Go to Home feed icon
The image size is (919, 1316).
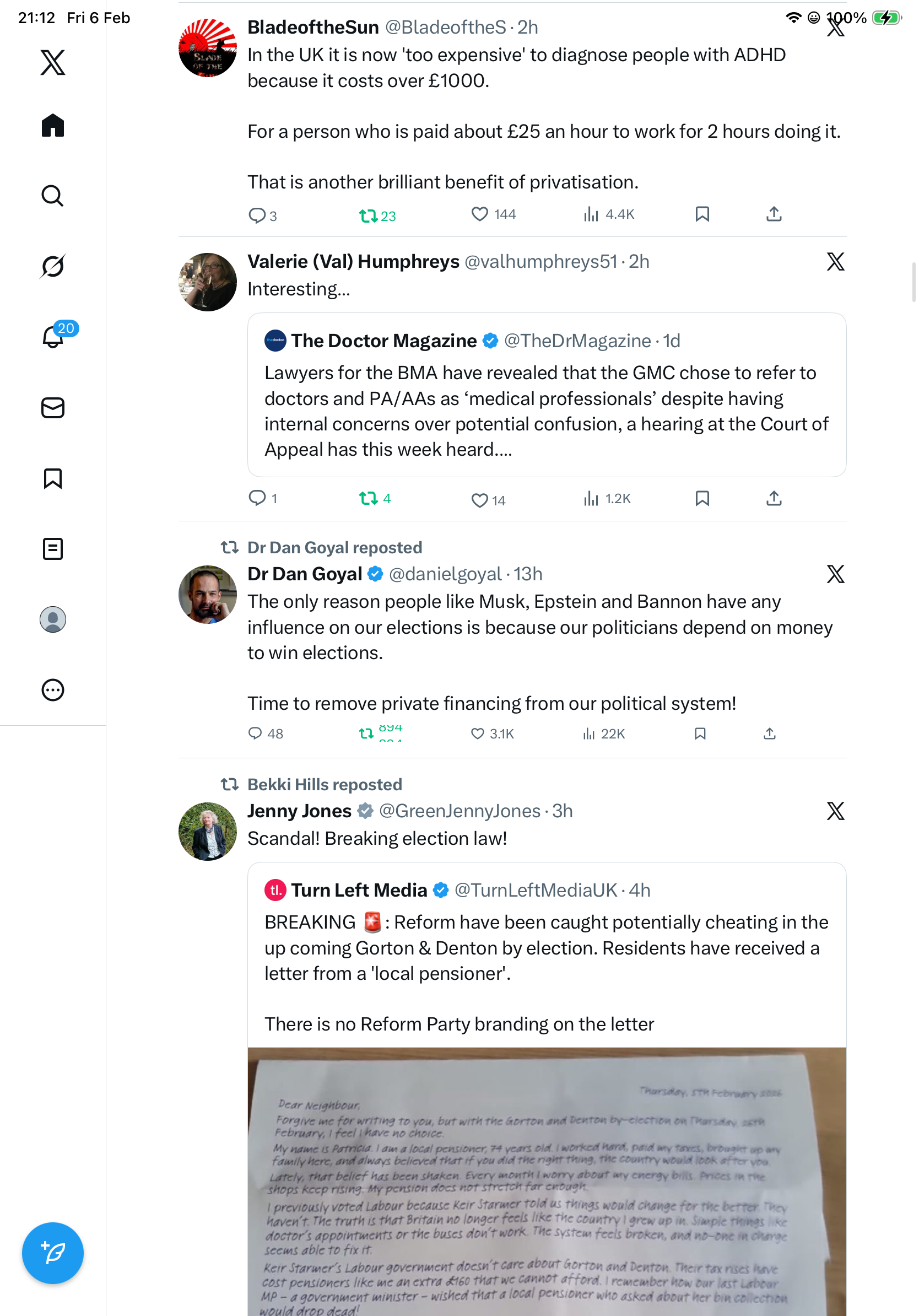pos(53,126)
